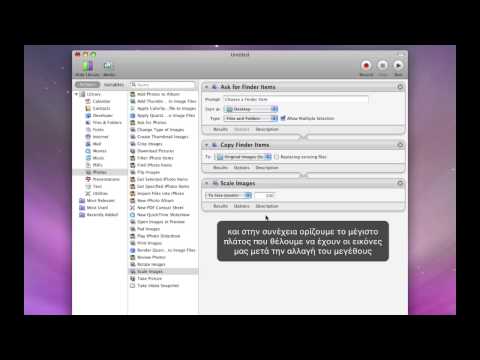Collapse the Library tree disclosure triangle
This screenshot has width=480, height=360.
pos(76,94)
